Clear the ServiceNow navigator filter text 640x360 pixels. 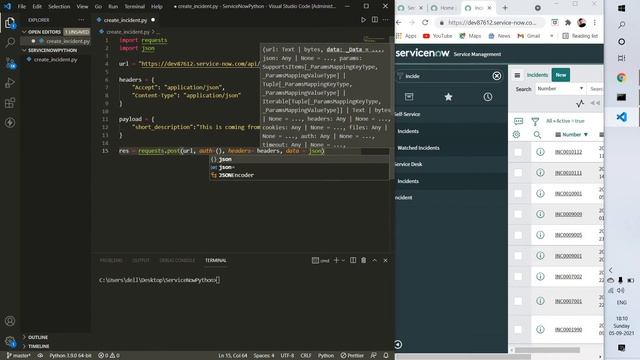tap(497, 76)
